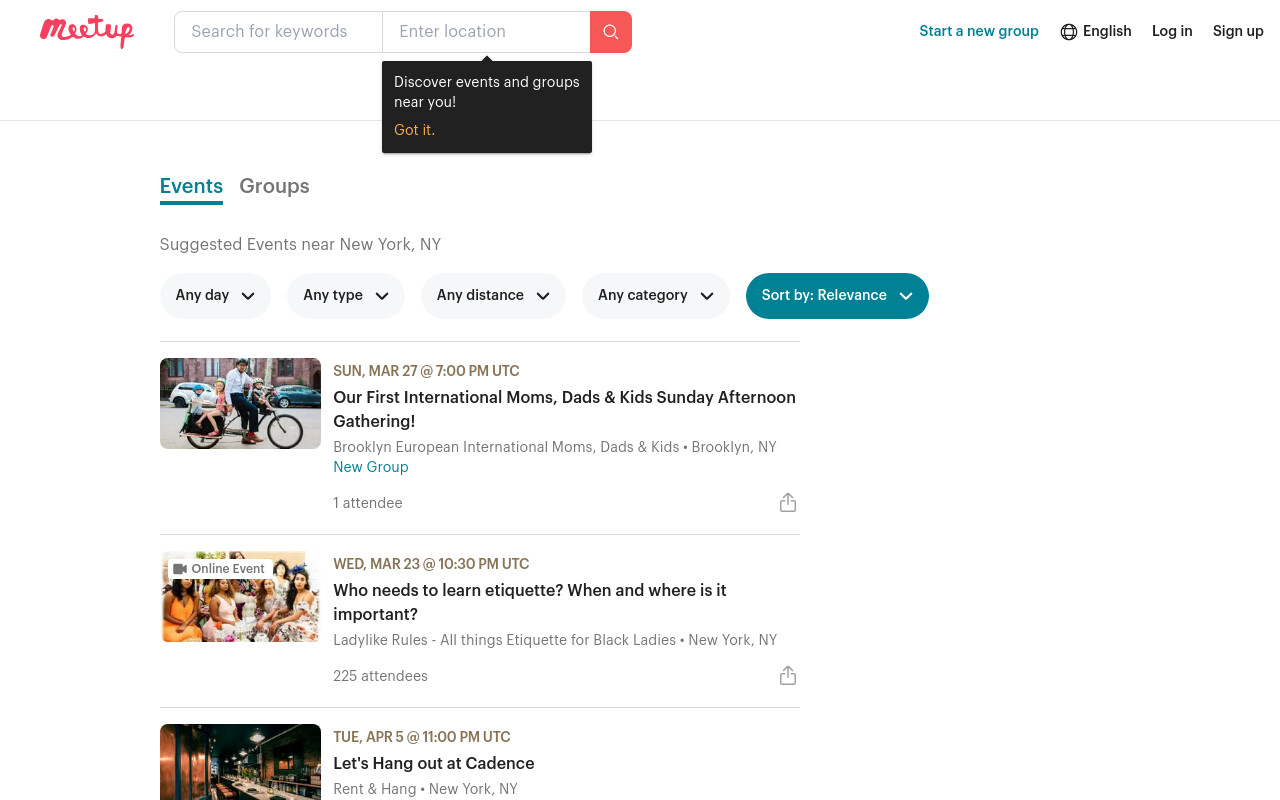Viewport: 1280px width, 800px height.
Task: Expand the Any distance filter
Action: click(x=493, y=296)
